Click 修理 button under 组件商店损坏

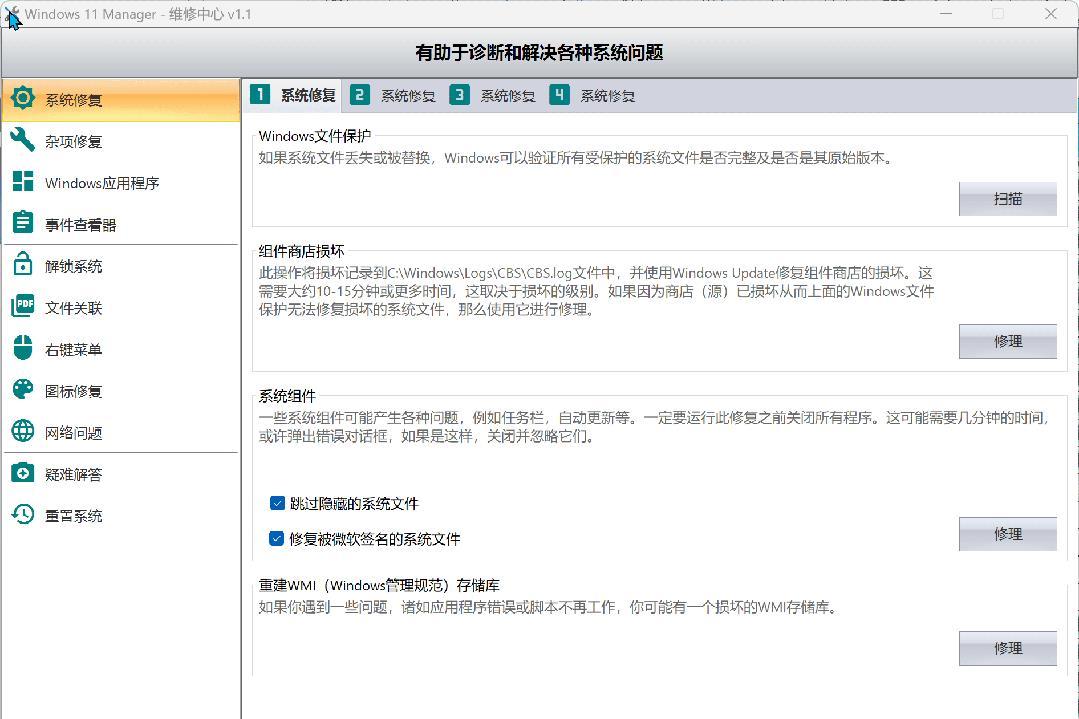pos(1007,341)
